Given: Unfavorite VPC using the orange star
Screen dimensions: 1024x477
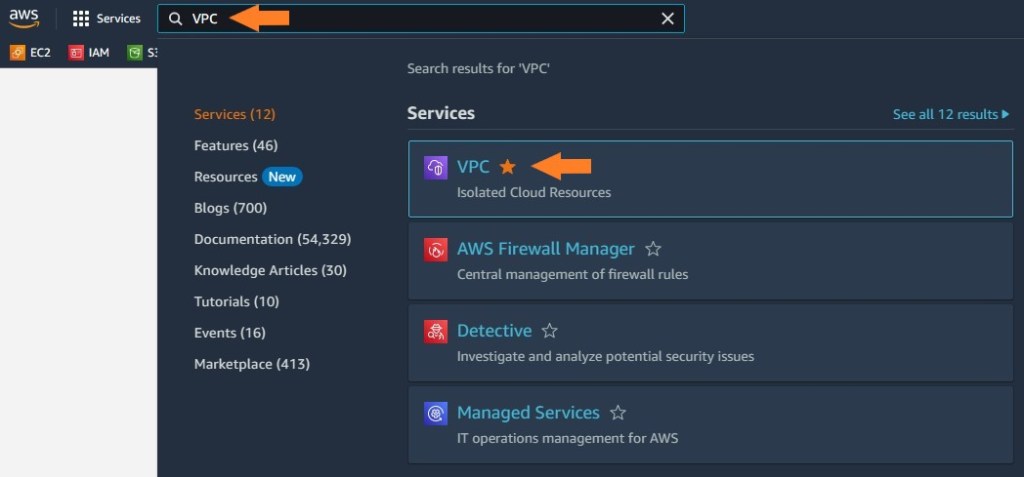Looking at the screenshot, I should pos(507,167).
